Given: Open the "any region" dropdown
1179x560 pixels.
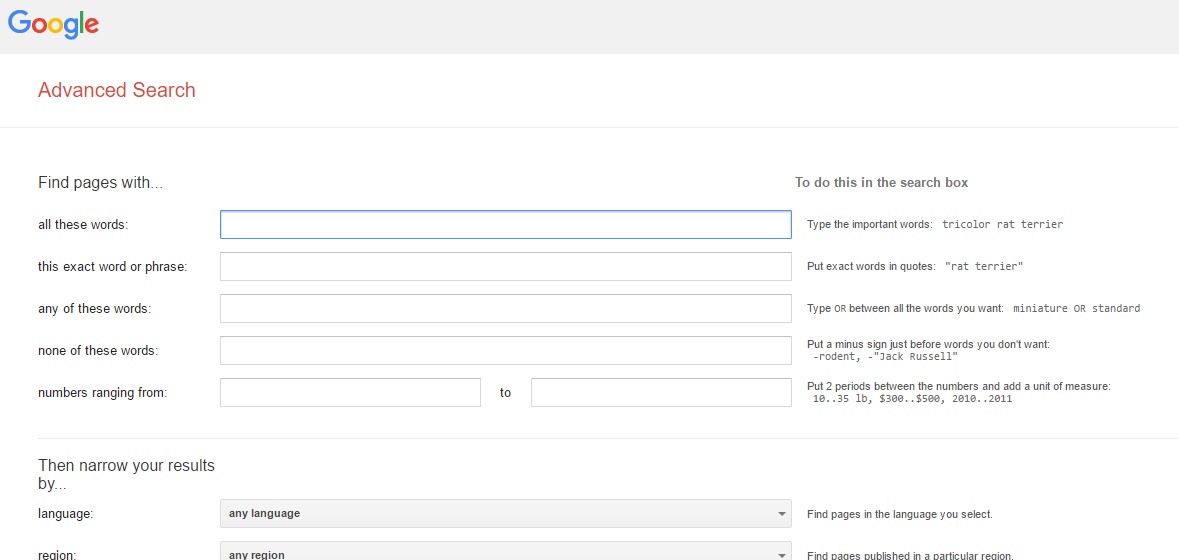Looking at the screenshot, I should pos(505,552).
